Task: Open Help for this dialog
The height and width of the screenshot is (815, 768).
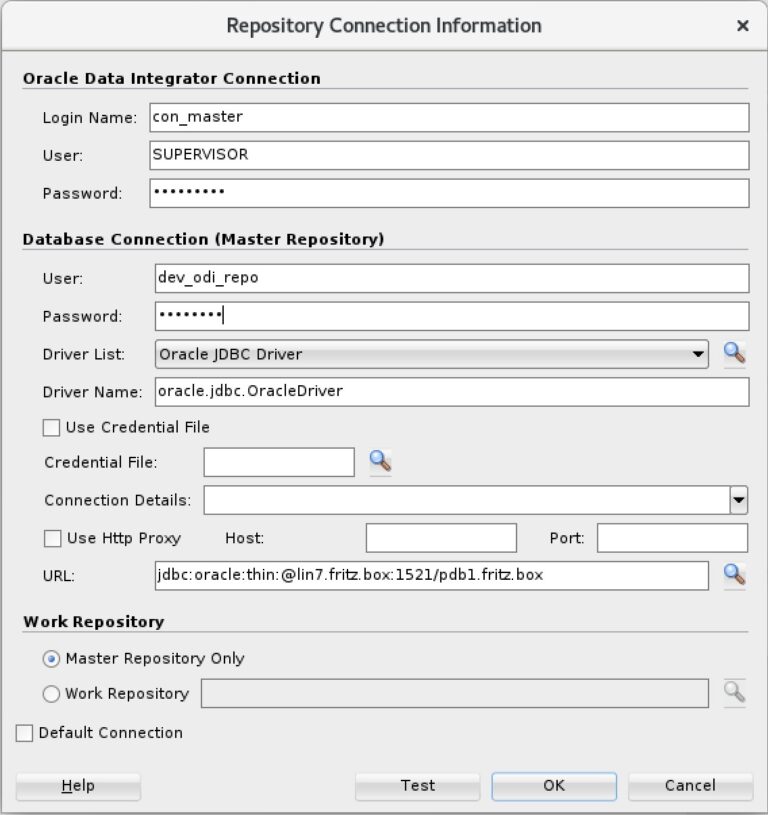Action: click(78, 785)
